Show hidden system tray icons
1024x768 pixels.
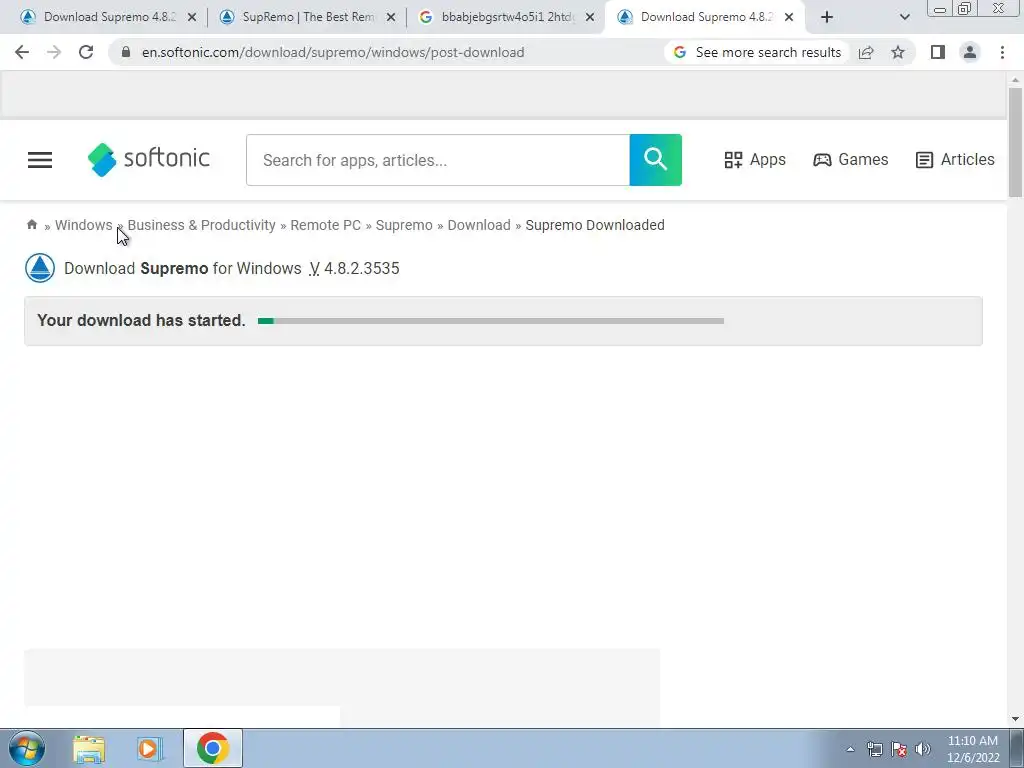pos(850,749)
